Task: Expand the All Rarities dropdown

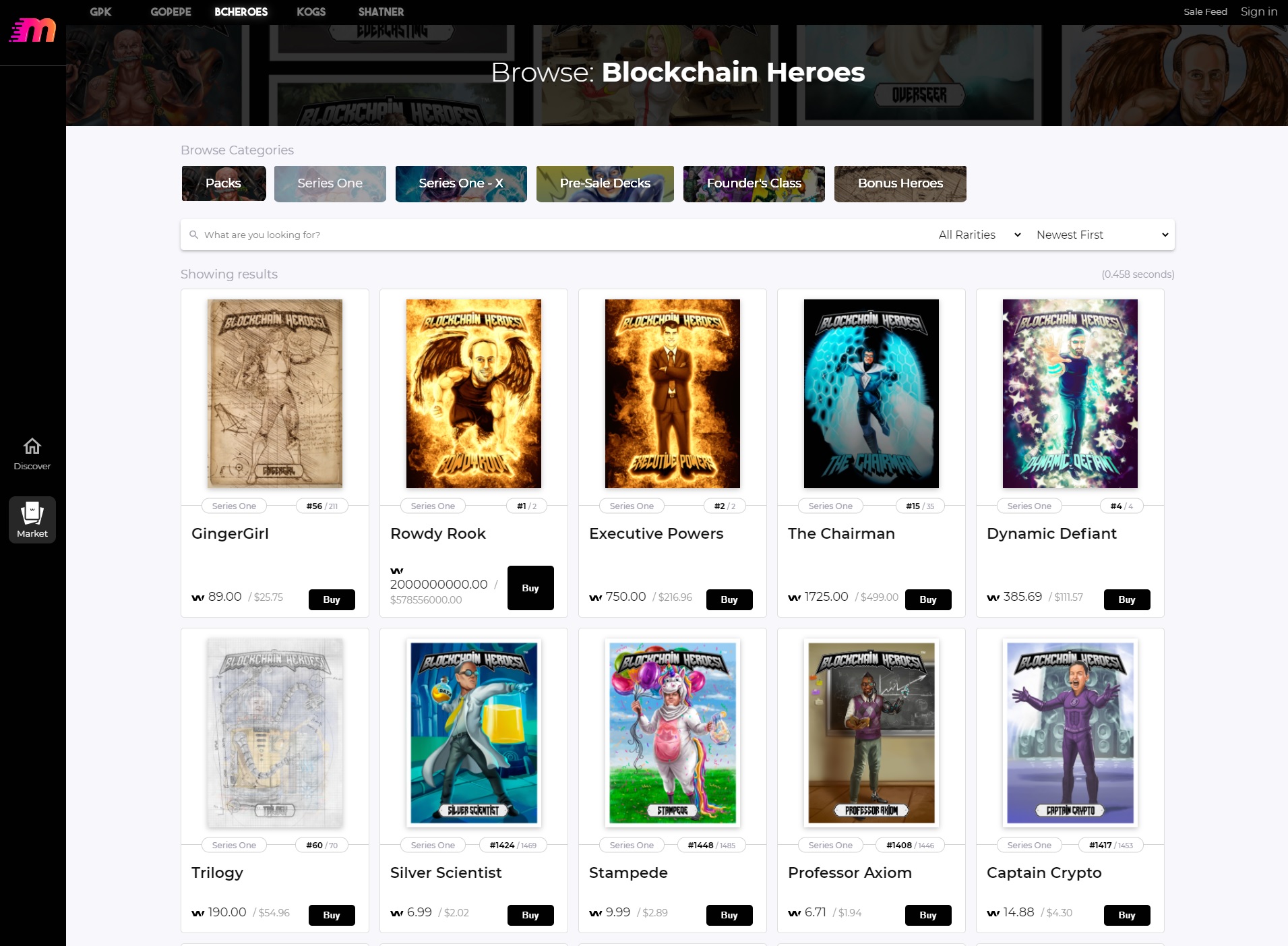Action: (x=979, y=235)
